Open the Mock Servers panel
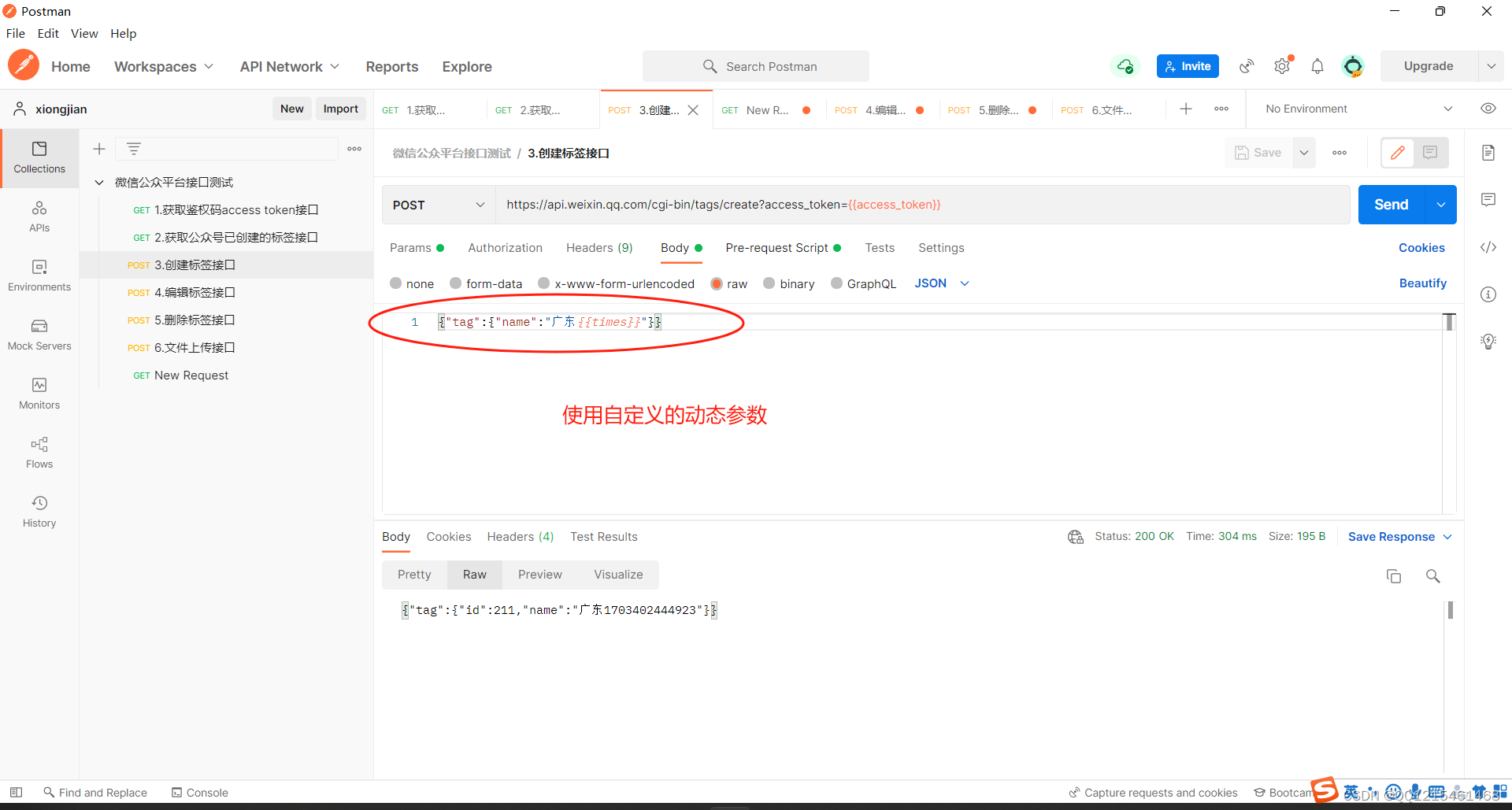Screen dimensions: 1512x810 point(39,335)
